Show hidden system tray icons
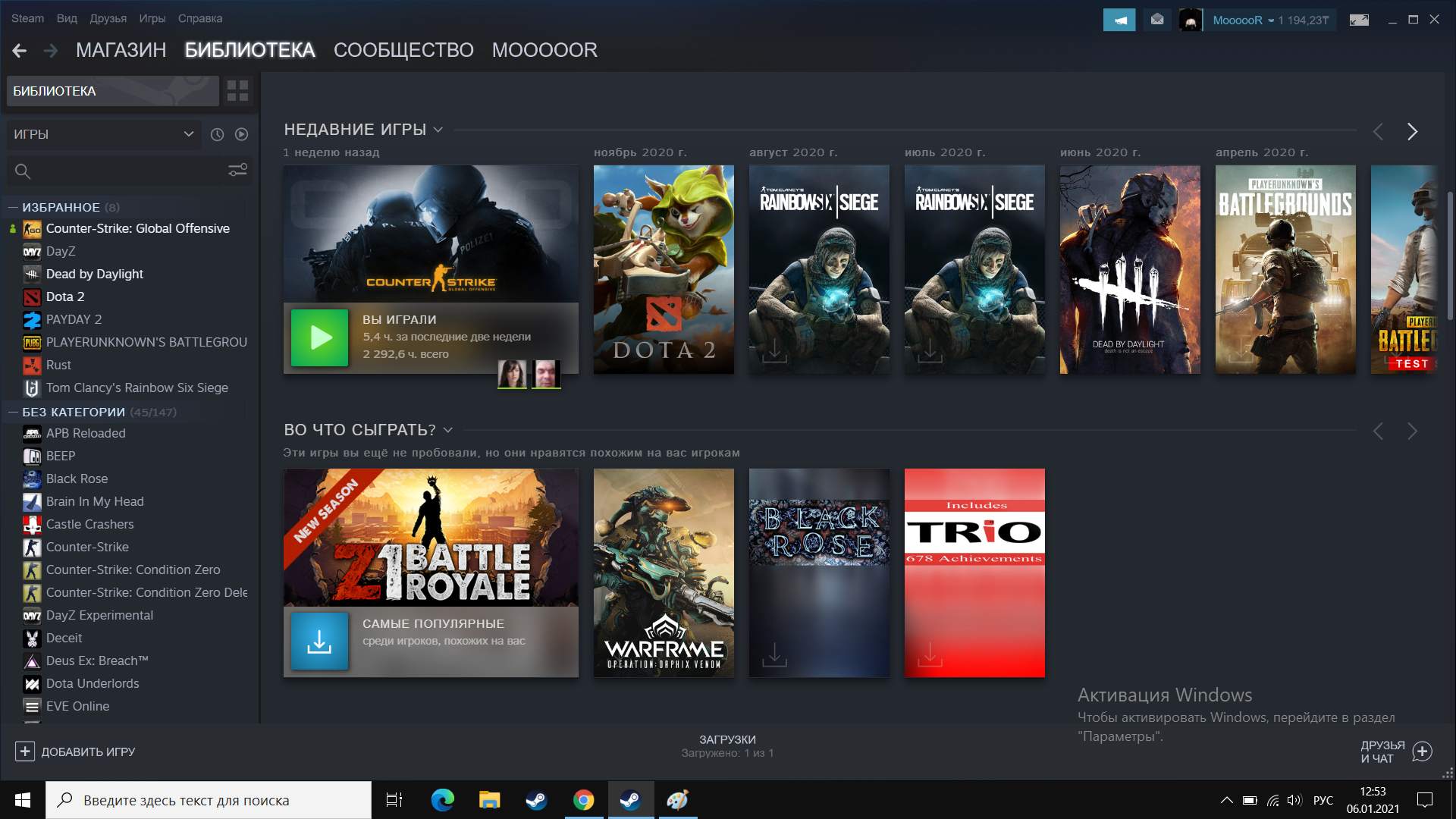This screenshot has width=1456, height=819. (x=1226, y=800)
